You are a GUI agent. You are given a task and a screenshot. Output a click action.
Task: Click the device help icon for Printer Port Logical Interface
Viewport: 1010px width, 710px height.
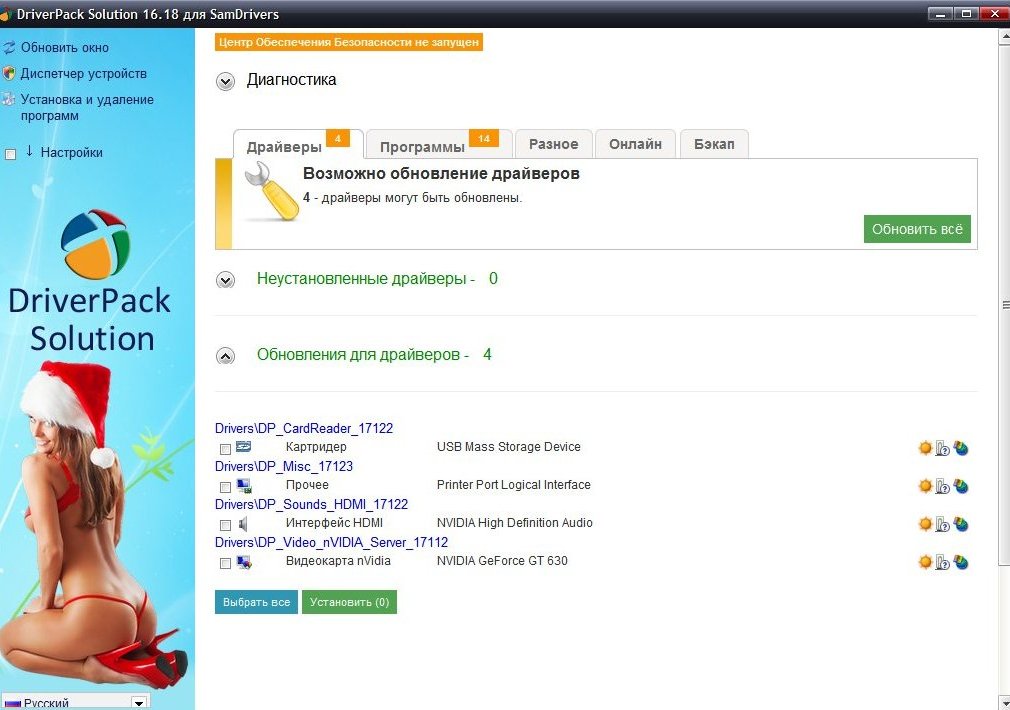coord(942,486)
